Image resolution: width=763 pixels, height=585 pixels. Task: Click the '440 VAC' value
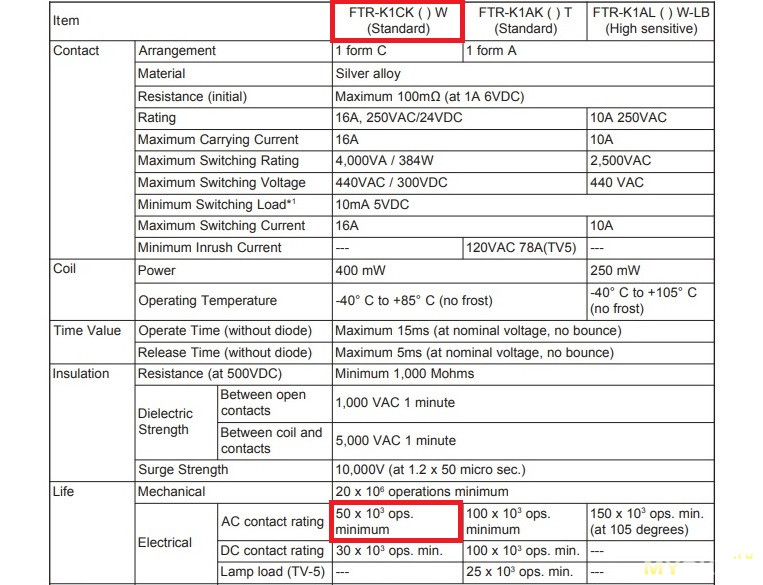tap(650, 183)
